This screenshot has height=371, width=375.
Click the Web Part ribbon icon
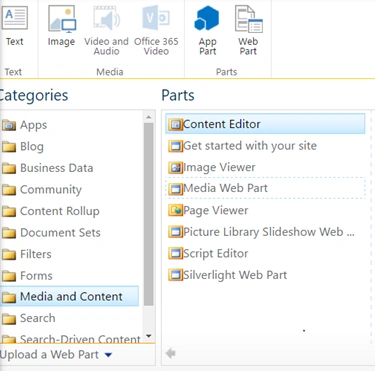(x=249, y=19)
